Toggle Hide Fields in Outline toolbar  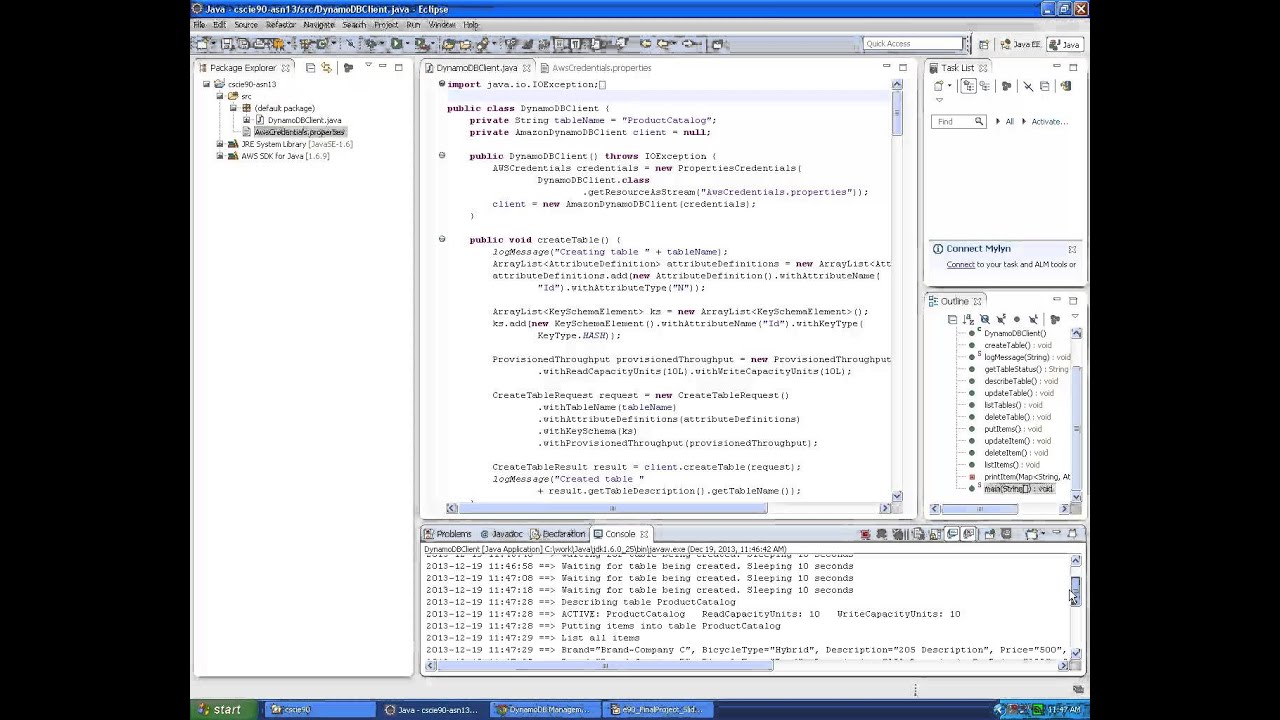coord(985,319)
